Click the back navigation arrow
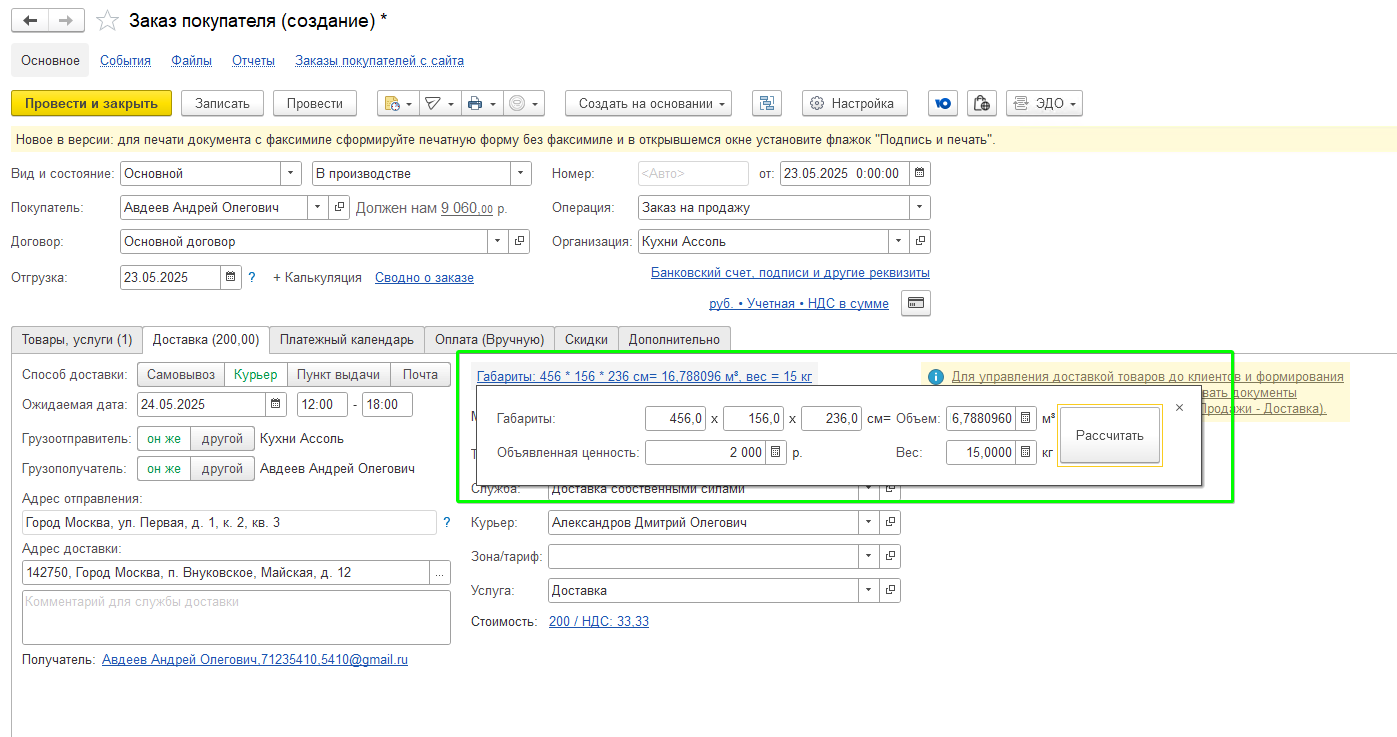Screen dimensions: 1397x737 (x=30, y=21)
